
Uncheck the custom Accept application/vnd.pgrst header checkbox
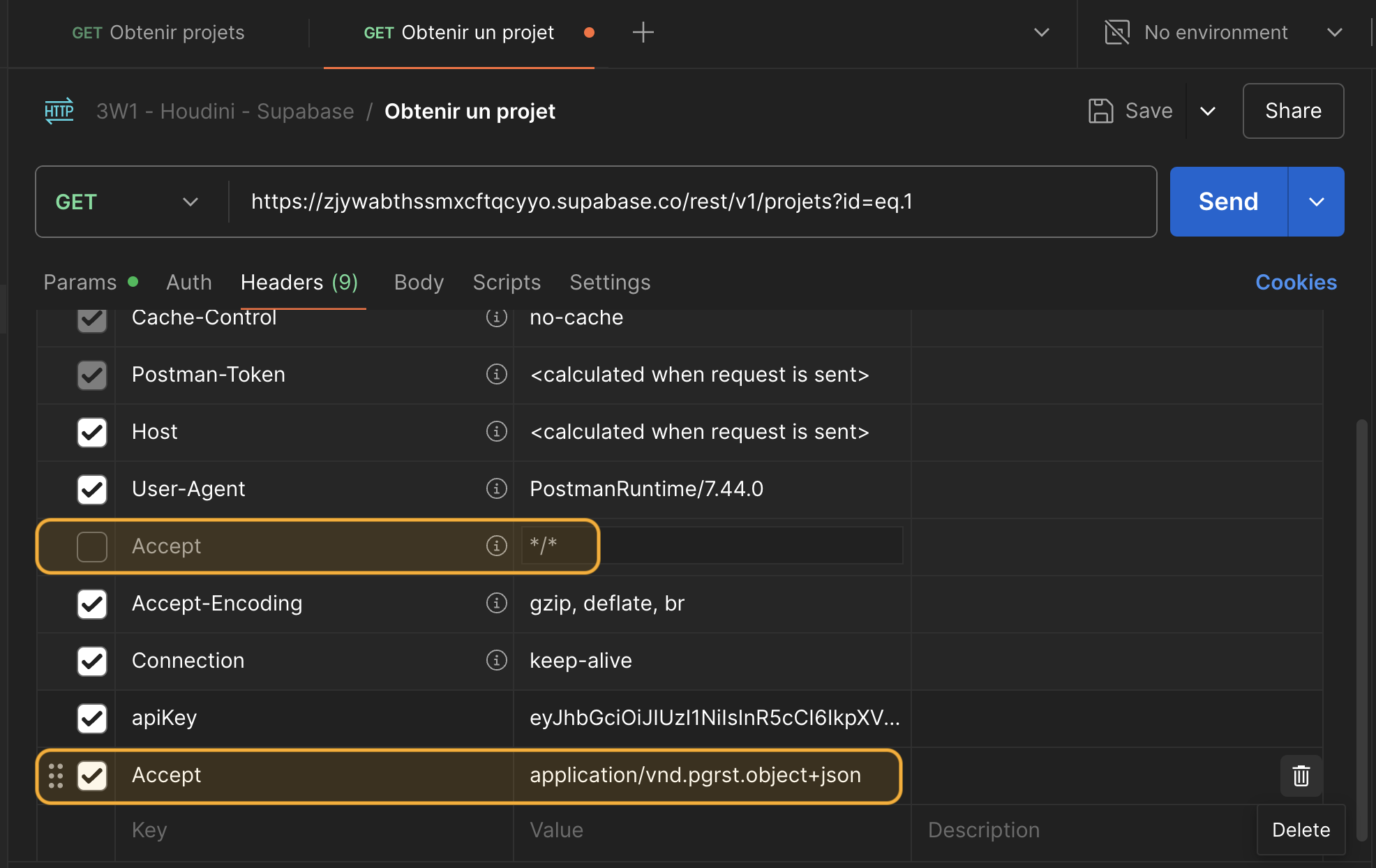point(91,775)
